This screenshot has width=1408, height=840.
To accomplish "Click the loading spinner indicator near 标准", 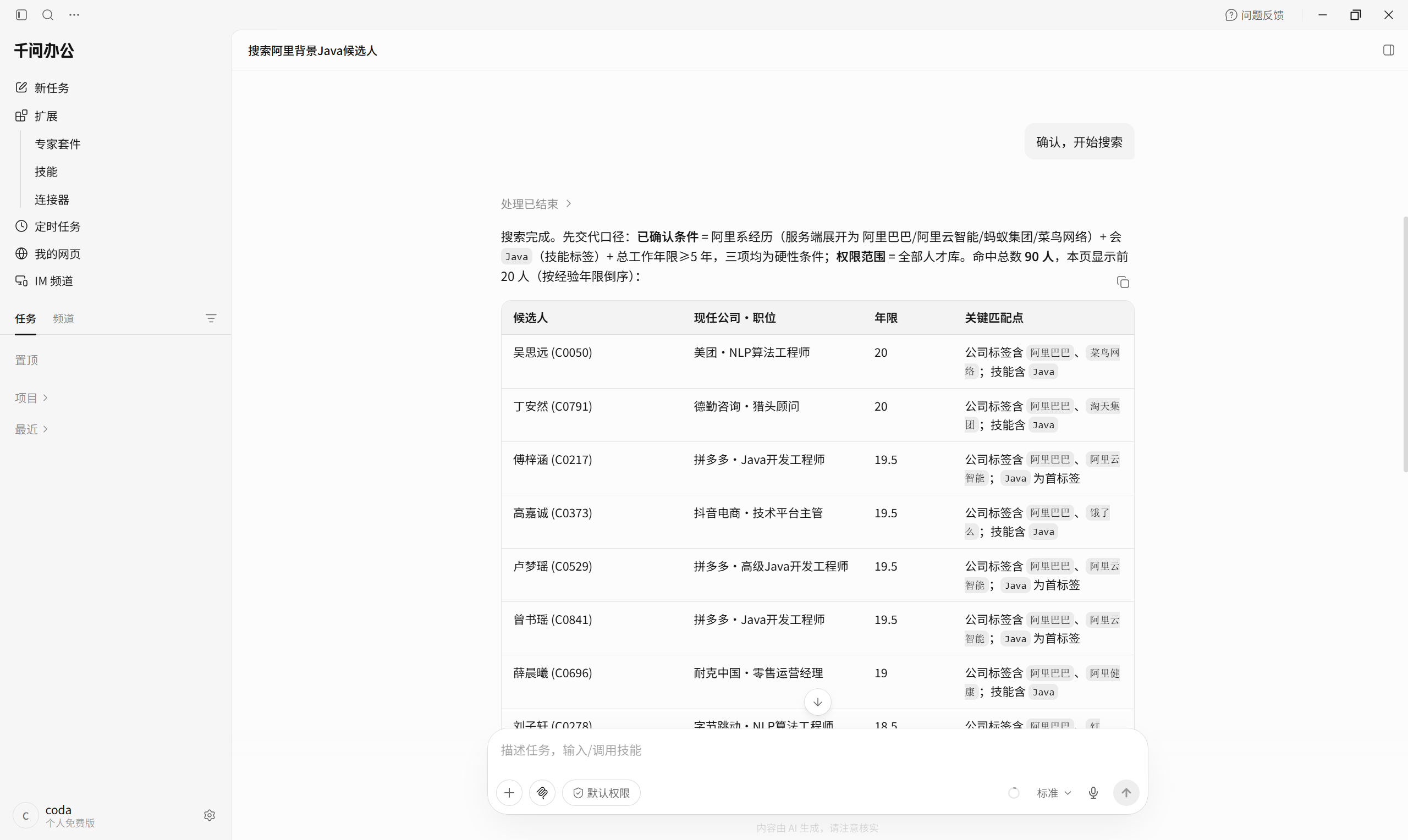I will pos(1014,793).
